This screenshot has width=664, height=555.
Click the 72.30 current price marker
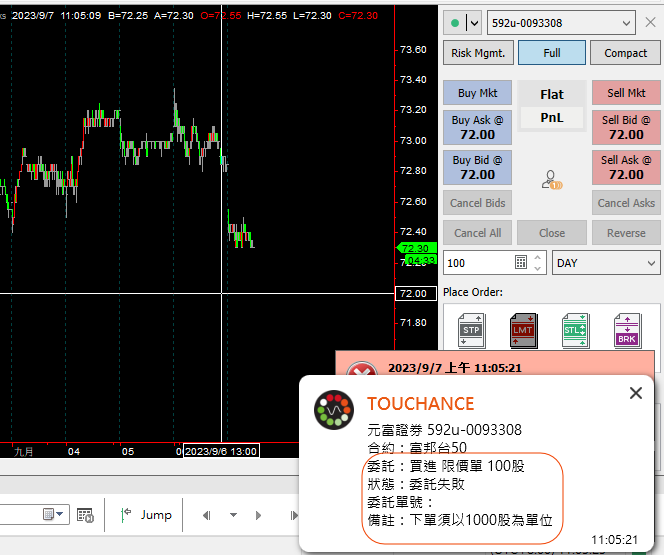coord(415,248)
